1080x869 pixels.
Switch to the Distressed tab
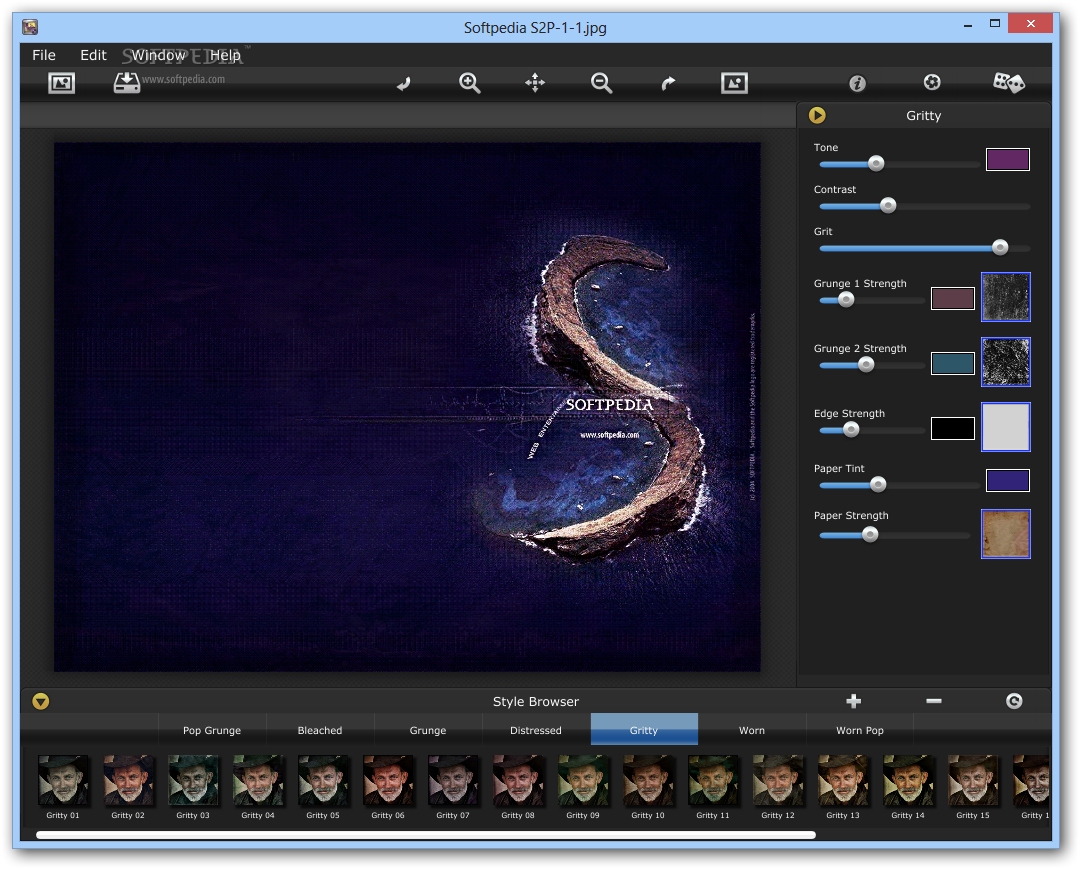(x=536, y=730)
